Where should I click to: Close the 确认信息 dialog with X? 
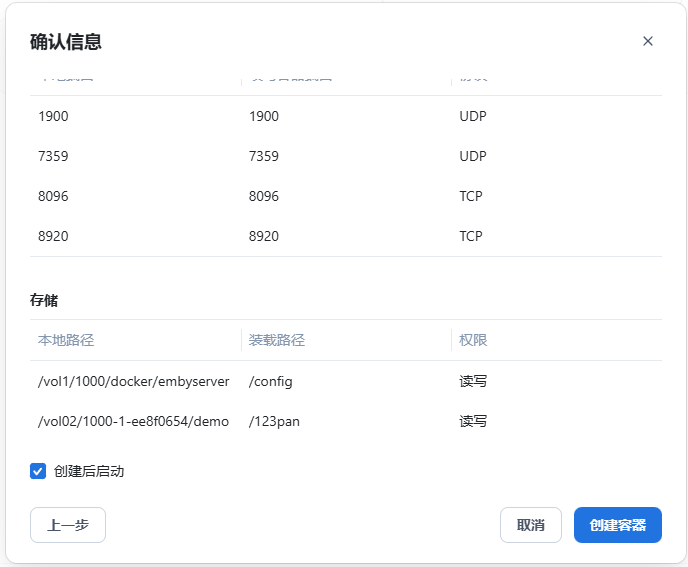(x=647, y=41)
